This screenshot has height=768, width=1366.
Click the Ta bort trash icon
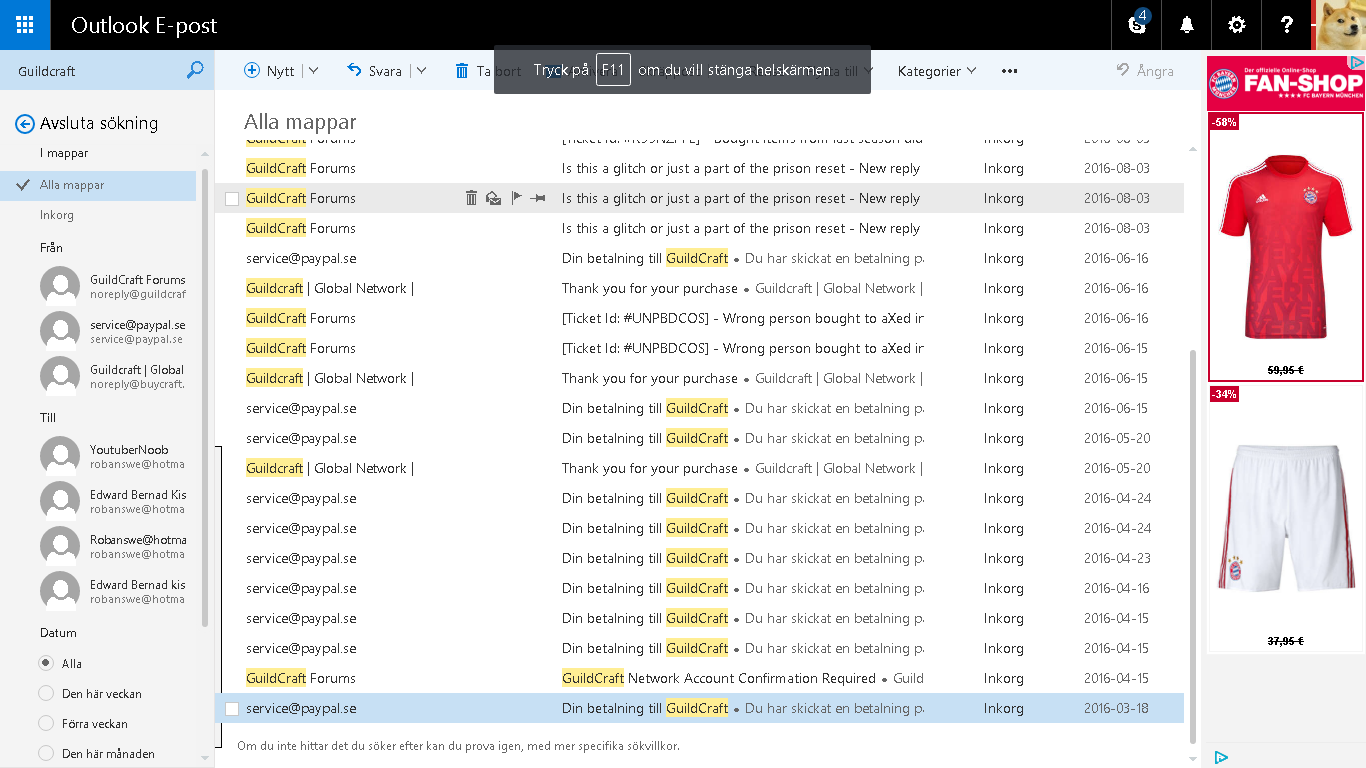462,71
